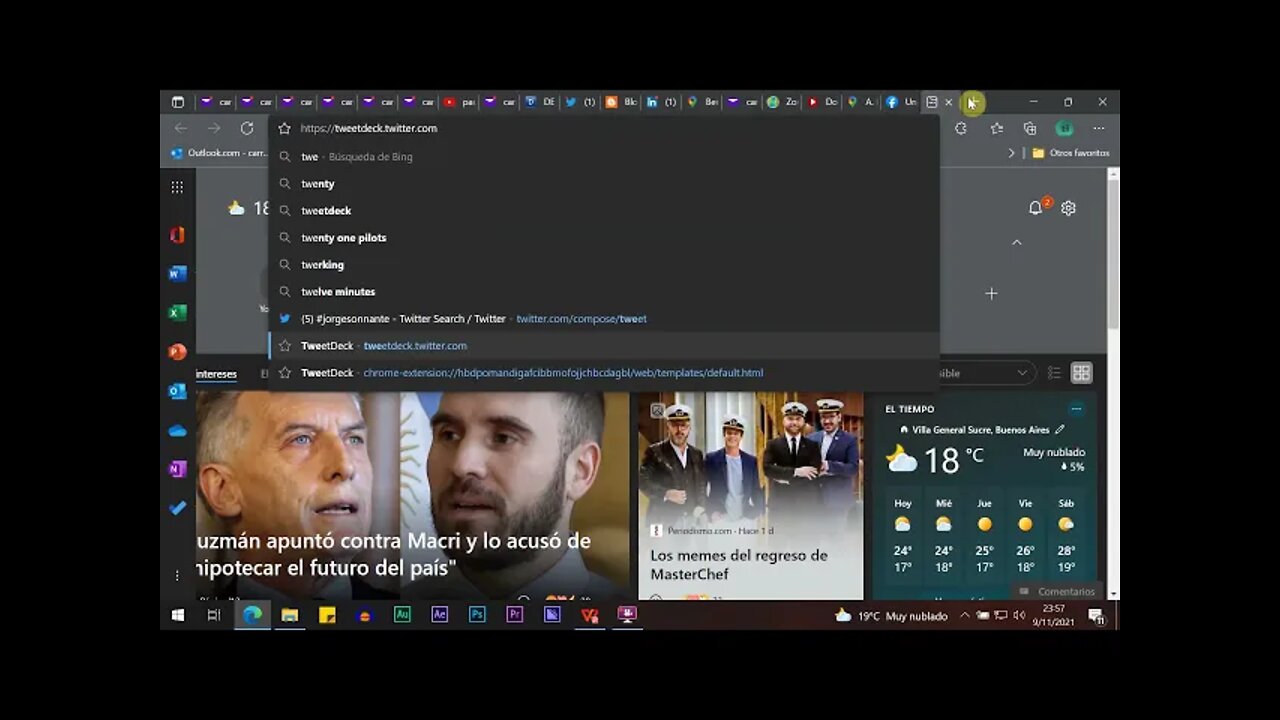The width and height of the screenshot is (1280, 720).
Task: Open the weather card options menu
Action: click(1076, 409)
